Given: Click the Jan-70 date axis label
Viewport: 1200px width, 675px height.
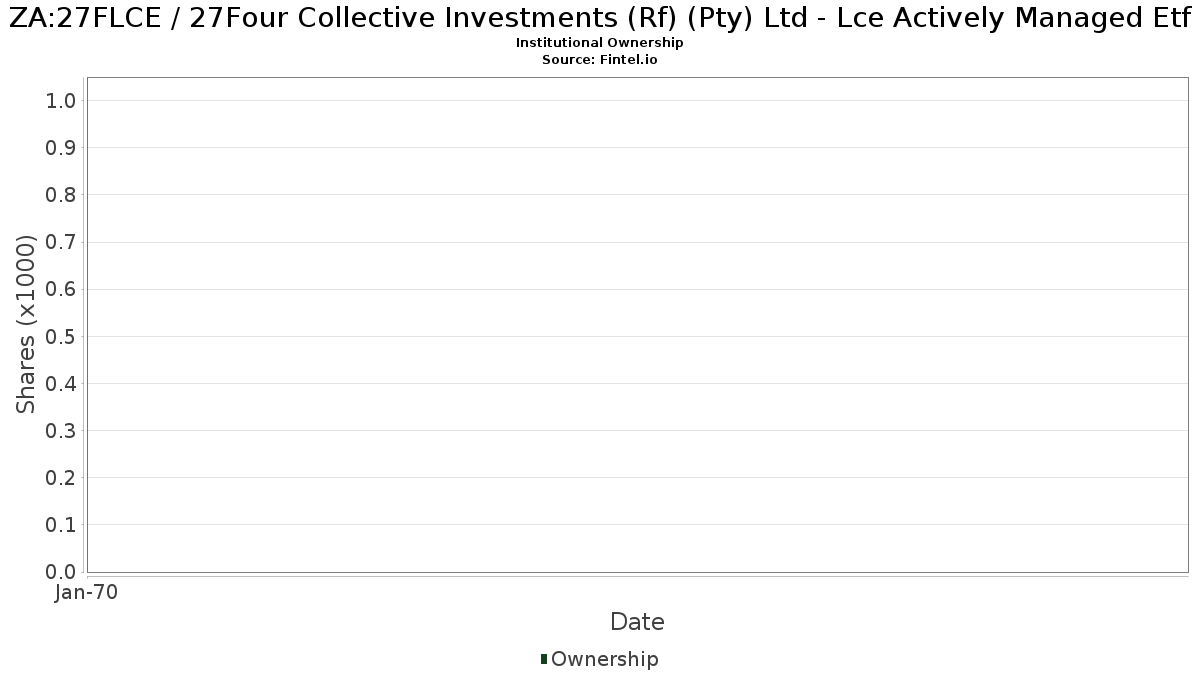Looking at the screenshot, I should (x=87, y=593).
